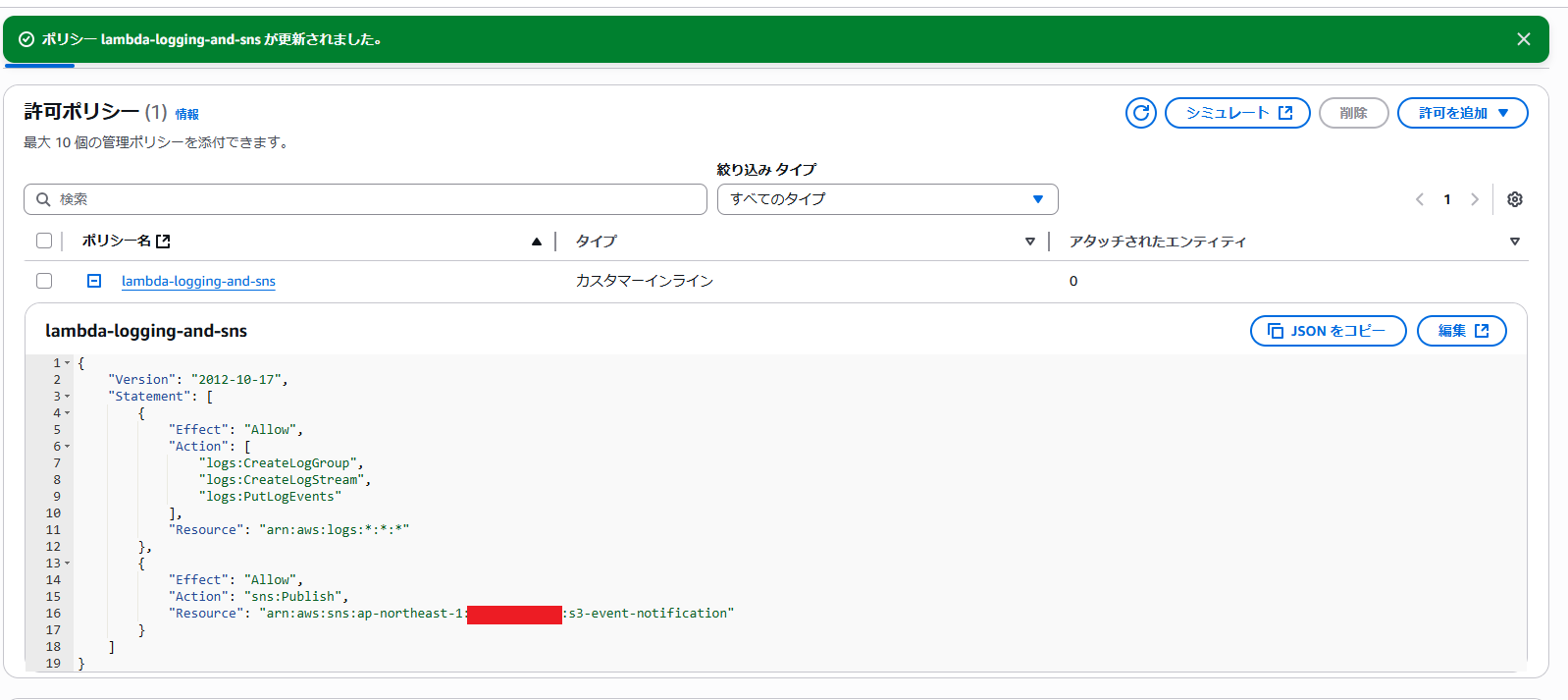Click the ポリシー名 column header

tap(126, 241)
